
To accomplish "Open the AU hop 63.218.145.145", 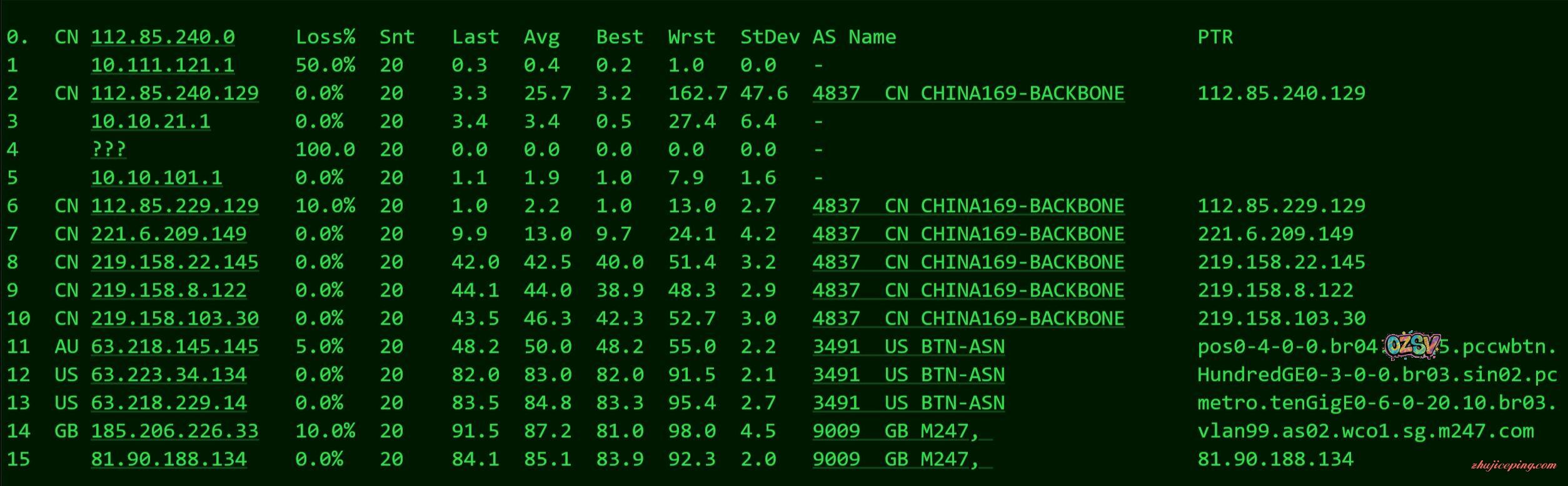I will [x=174, y=347].
